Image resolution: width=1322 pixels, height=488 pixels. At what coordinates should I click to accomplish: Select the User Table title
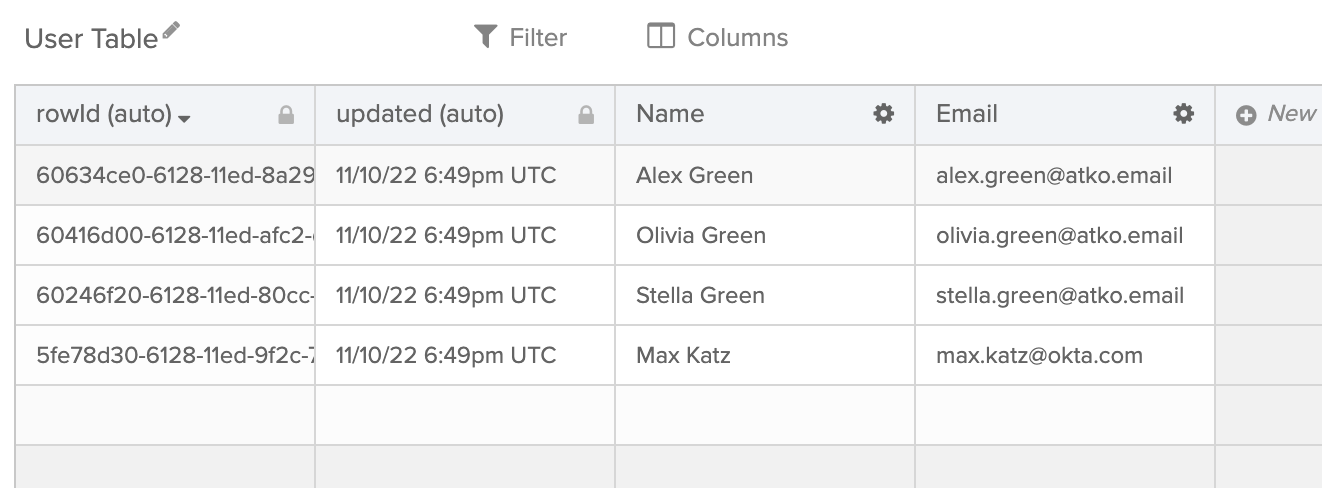click(x=91, y=39)
